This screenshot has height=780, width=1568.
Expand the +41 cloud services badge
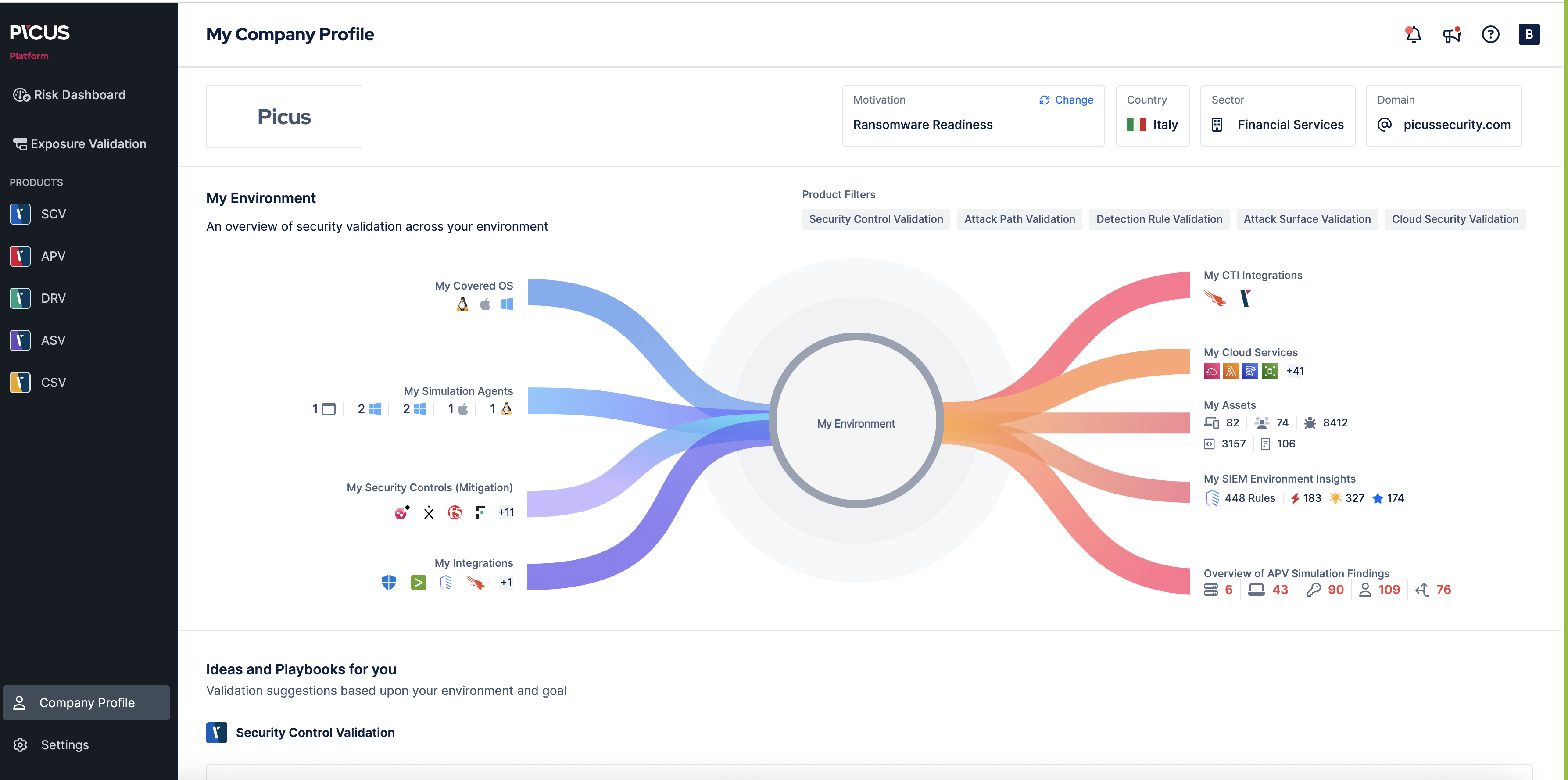(1295, 371)
